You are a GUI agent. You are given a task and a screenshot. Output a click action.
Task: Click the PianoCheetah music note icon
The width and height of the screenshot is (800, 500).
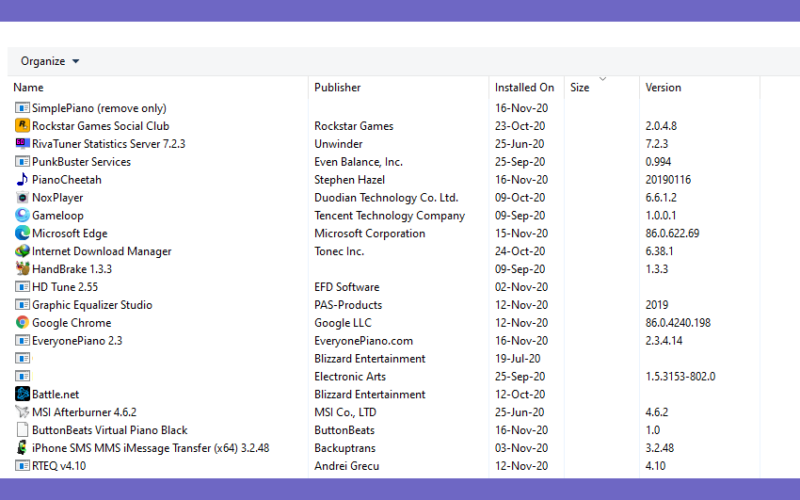pos(22,179)
